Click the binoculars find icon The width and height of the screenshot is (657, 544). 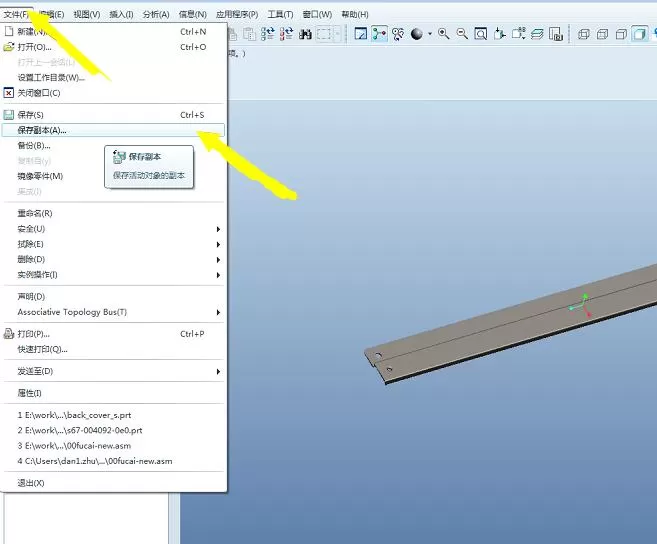point(305,34)
